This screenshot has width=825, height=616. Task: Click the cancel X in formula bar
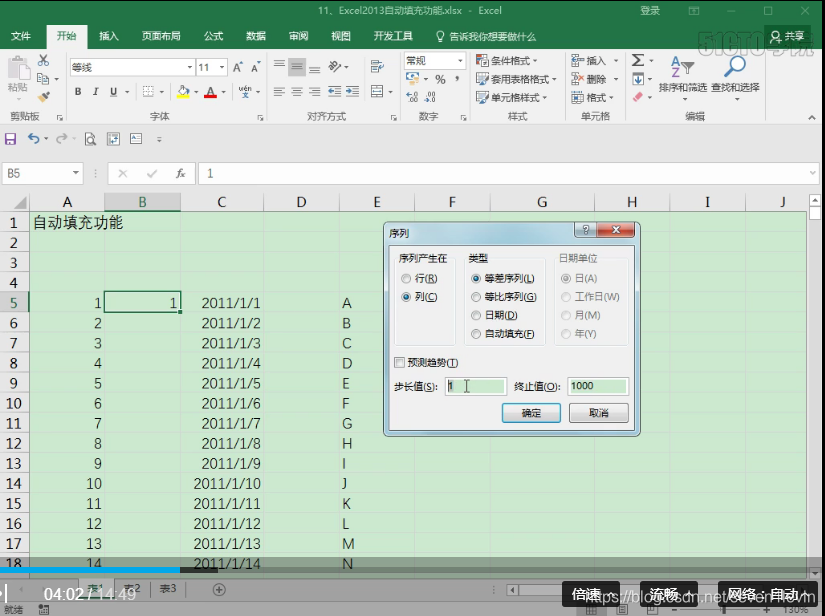pyautogui.click(x=123, y=174)
